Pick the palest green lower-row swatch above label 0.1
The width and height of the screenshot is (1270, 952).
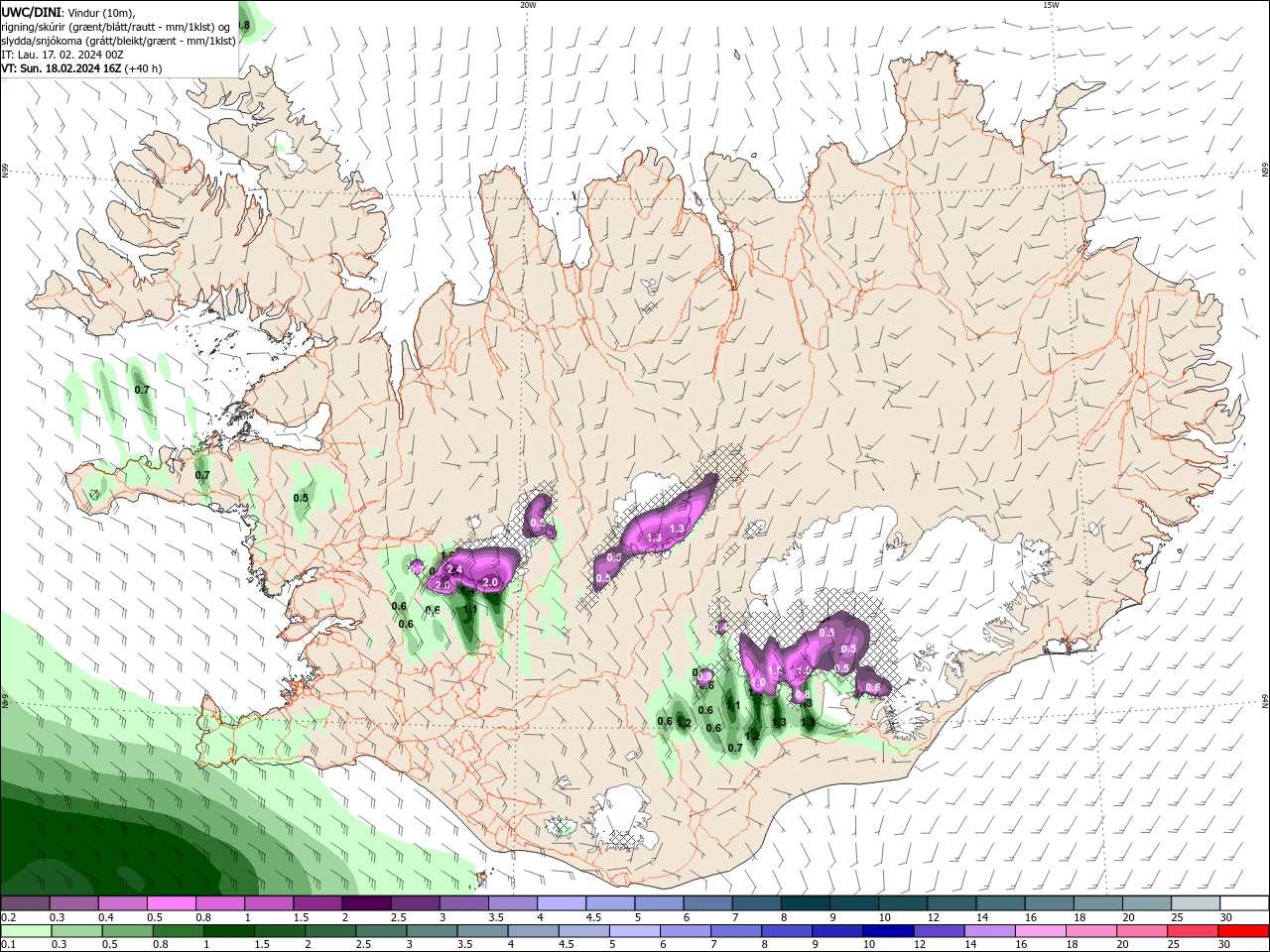click(26, 931)
